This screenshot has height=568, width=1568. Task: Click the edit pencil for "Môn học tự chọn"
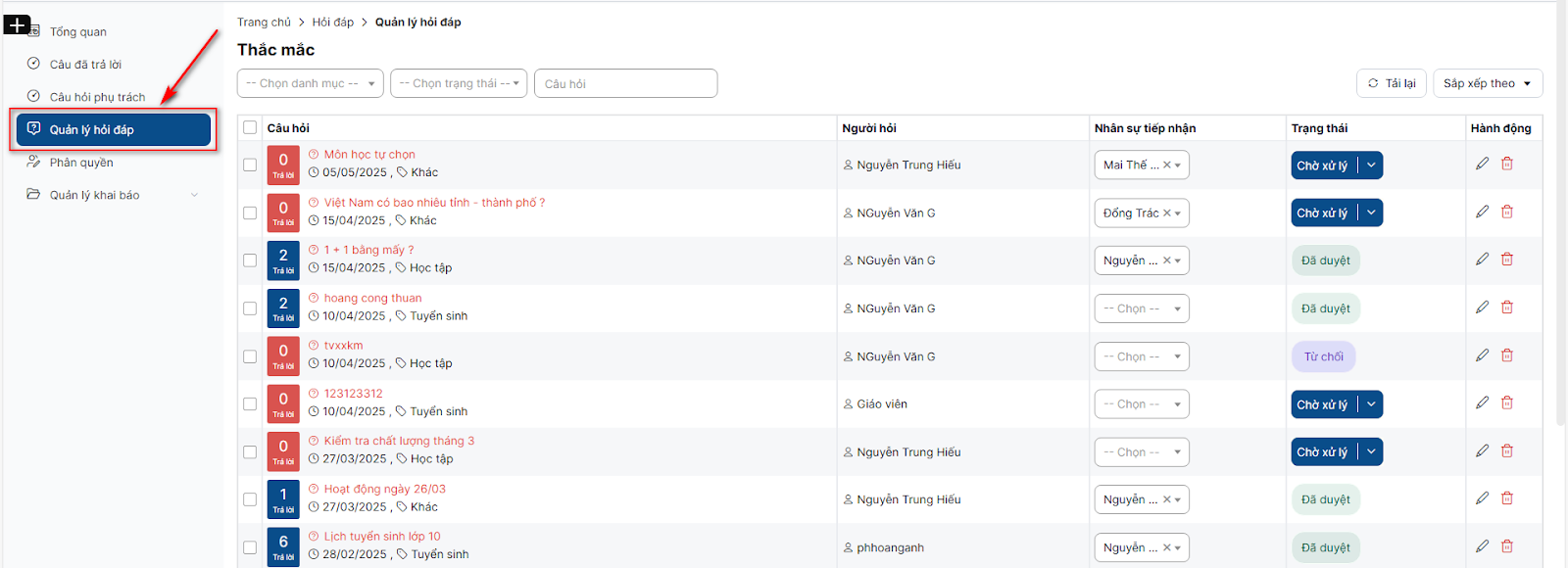tap(1482, 164)
